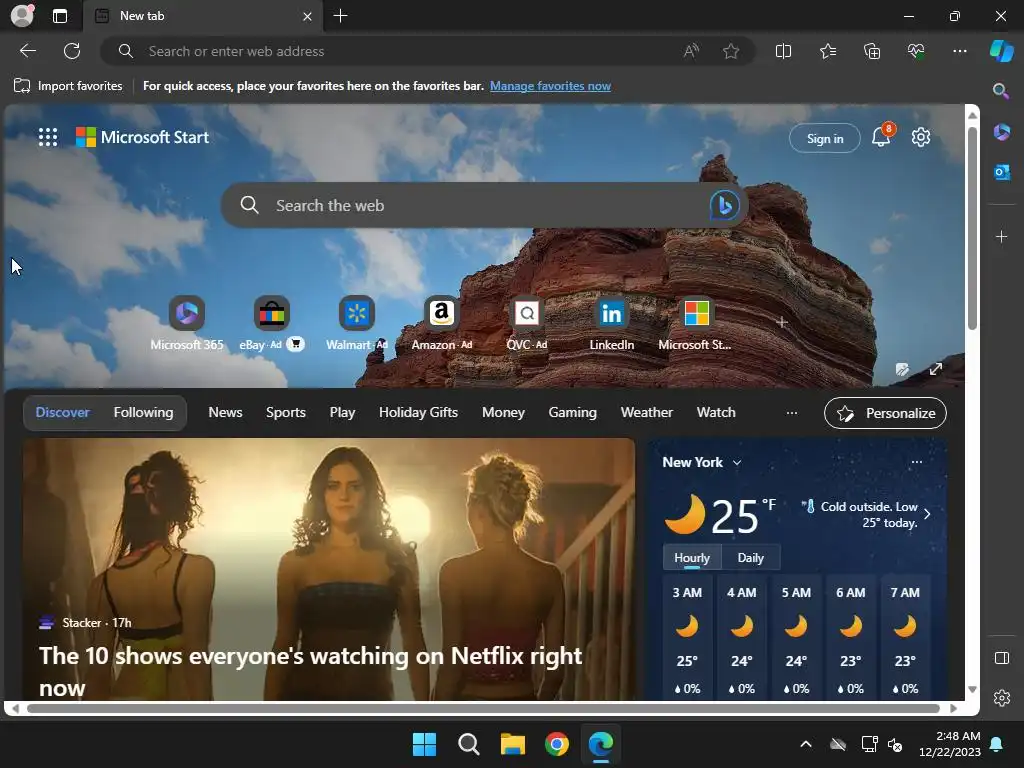
Task: Open Browser essentials heart icon
Action: click(916, 51)
